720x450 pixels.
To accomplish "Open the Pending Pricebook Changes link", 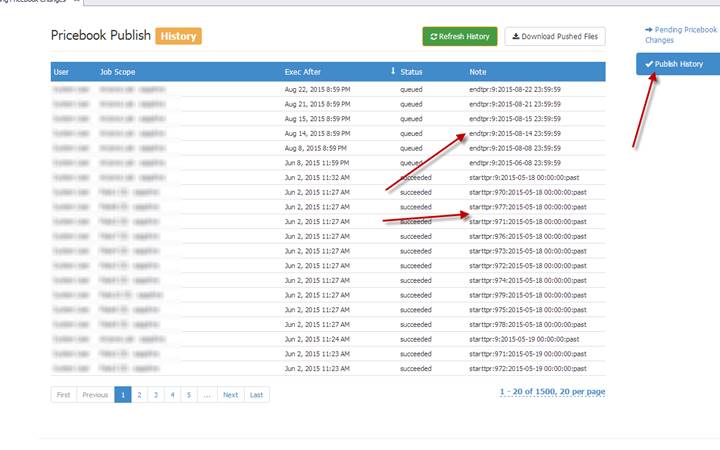I will 680,35.
